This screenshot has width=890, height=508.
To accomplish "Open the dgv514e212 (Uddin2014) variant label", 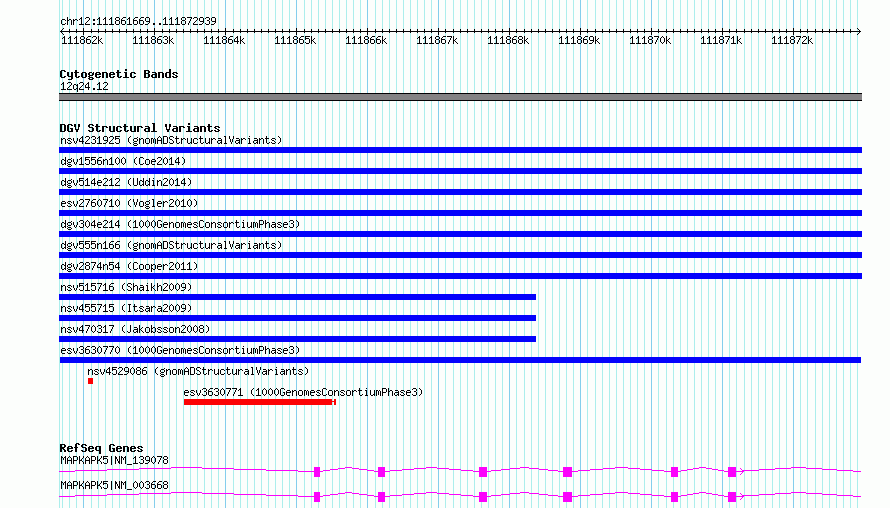I will point(126,182).
